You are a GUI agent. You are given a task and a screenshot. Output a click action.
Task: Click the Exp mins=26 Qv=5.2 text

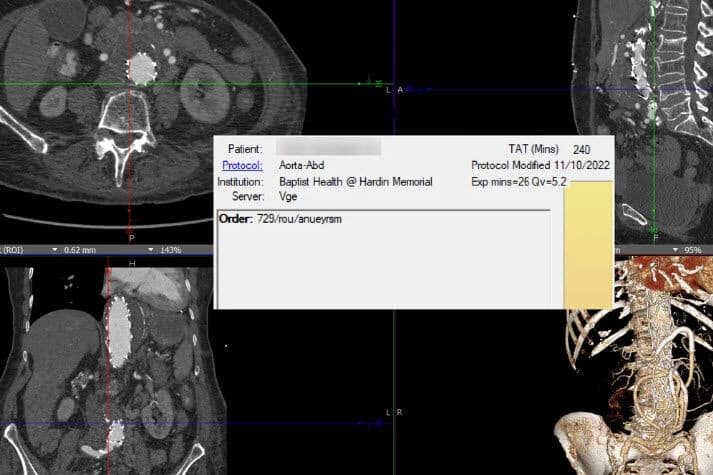[519, 182]
